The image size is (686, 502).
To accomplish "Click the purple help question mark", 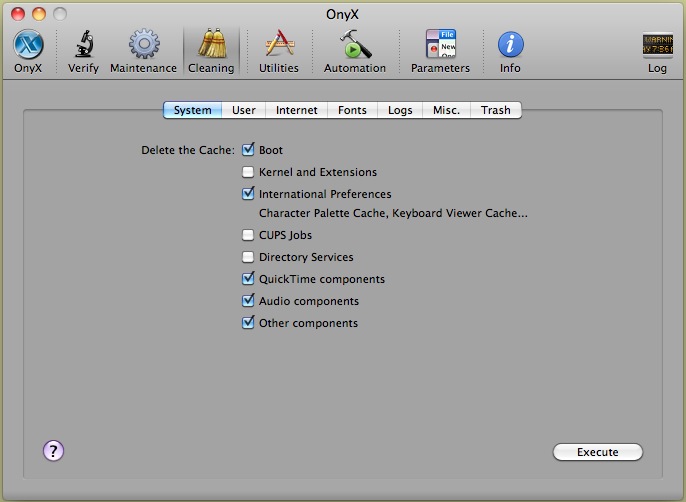I will [x=53, y=451].
